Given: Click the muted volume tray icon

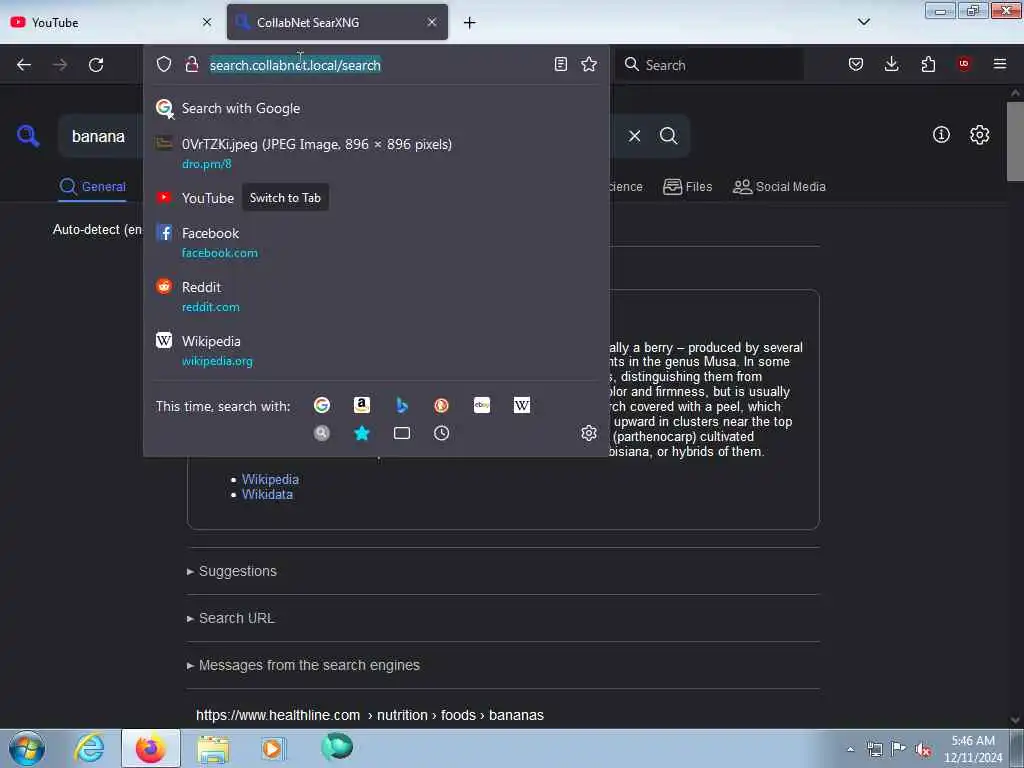Looking at the screenshot, I should pyautogui.click(x=922, y=749).
